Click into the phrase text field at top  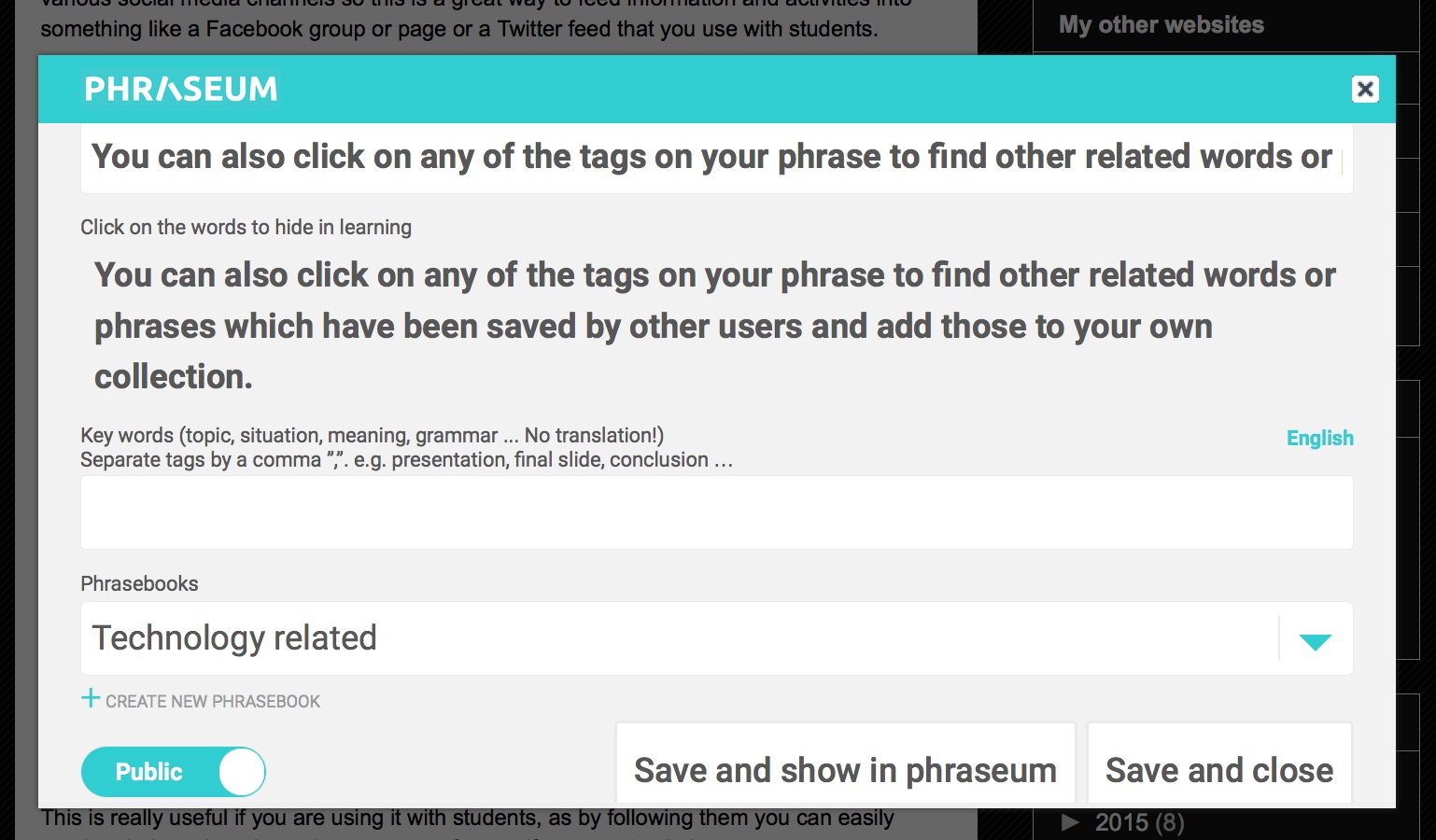pos(716,157)
